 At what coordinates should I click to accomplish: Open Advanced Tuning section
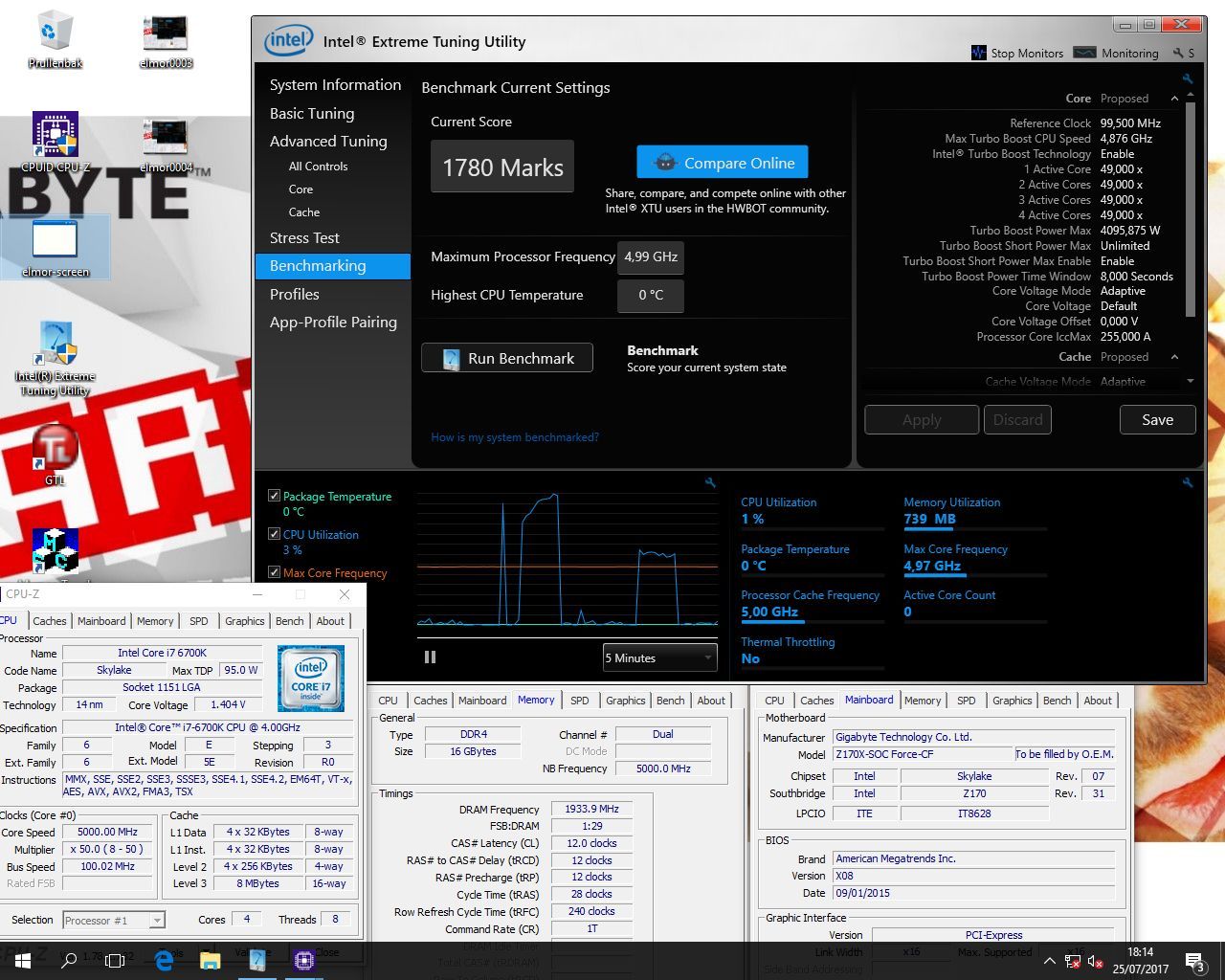[328, 141]
